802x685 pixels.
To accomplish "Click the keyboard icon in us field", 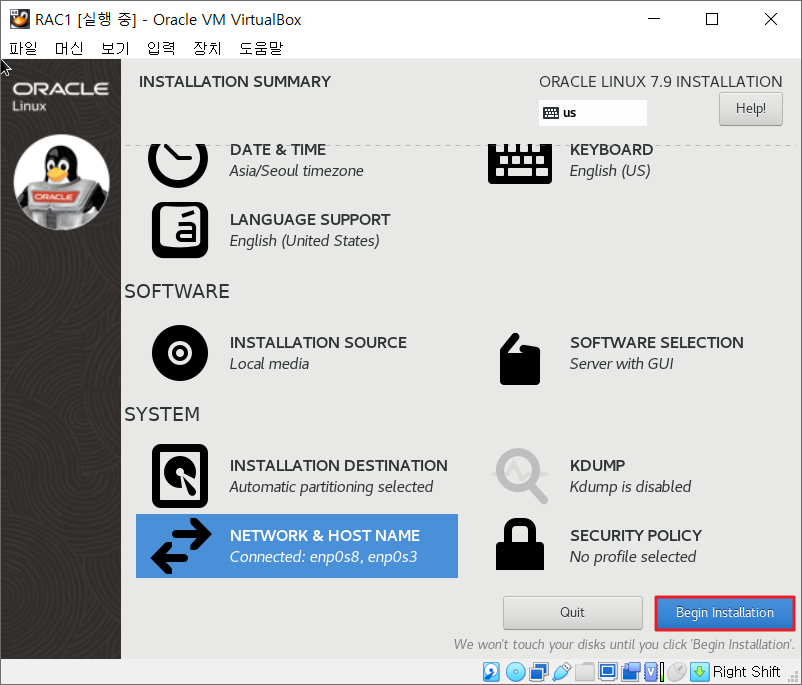I will (x=551, y=113).
